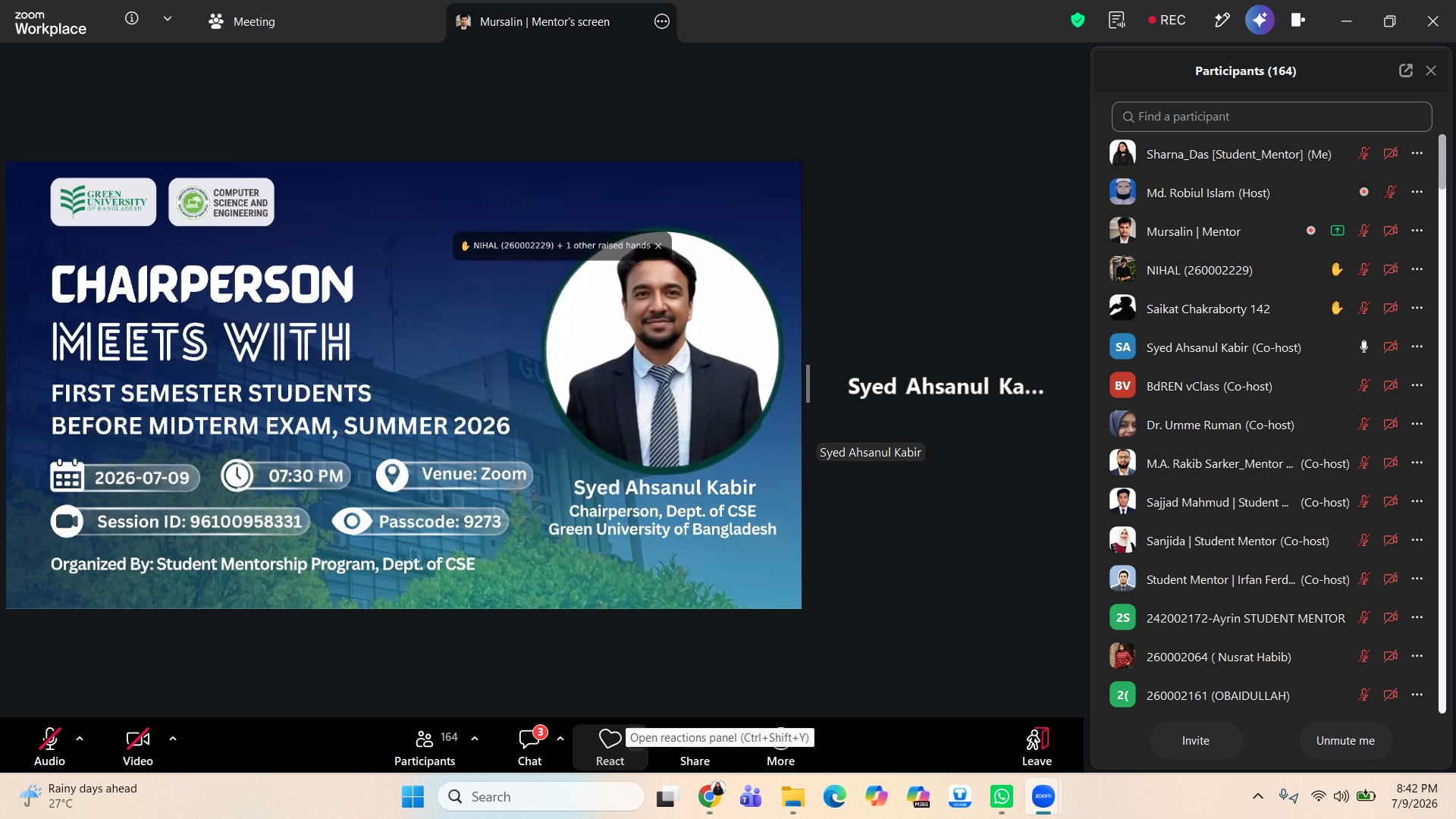Image resolution: width=1456 pixels, height=819 pixels.
Task: Expand the Participants options chevron
Action: [475, 739]
